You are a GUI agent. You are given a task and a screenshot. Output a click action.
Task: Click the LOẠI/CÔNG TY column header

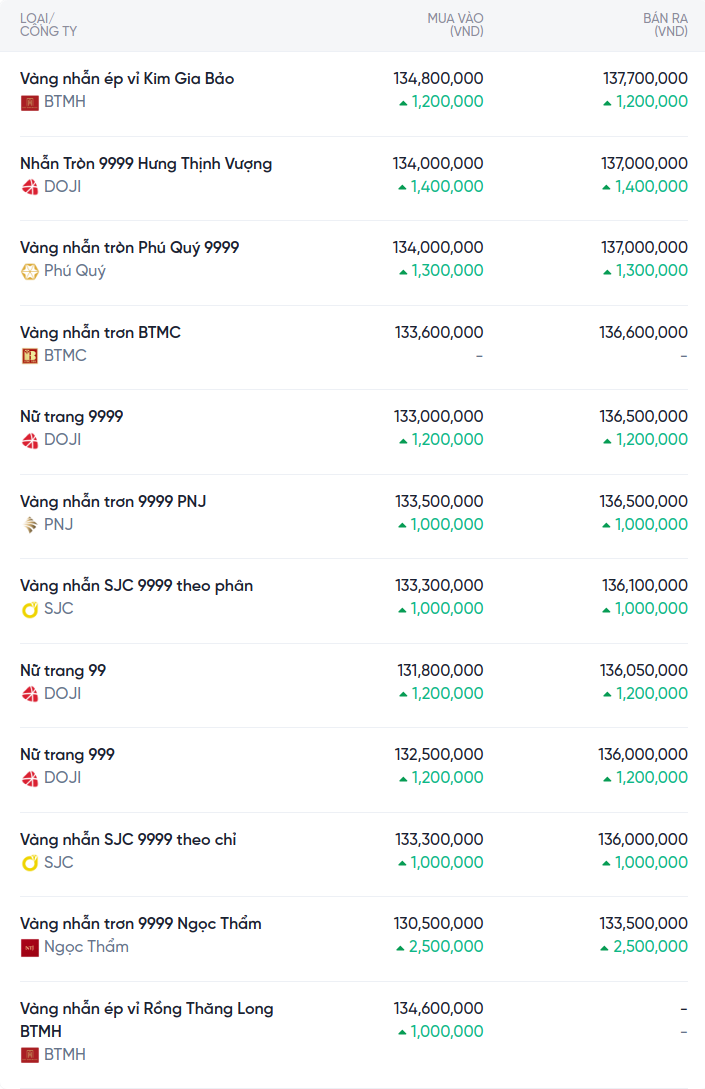(48, 25)
